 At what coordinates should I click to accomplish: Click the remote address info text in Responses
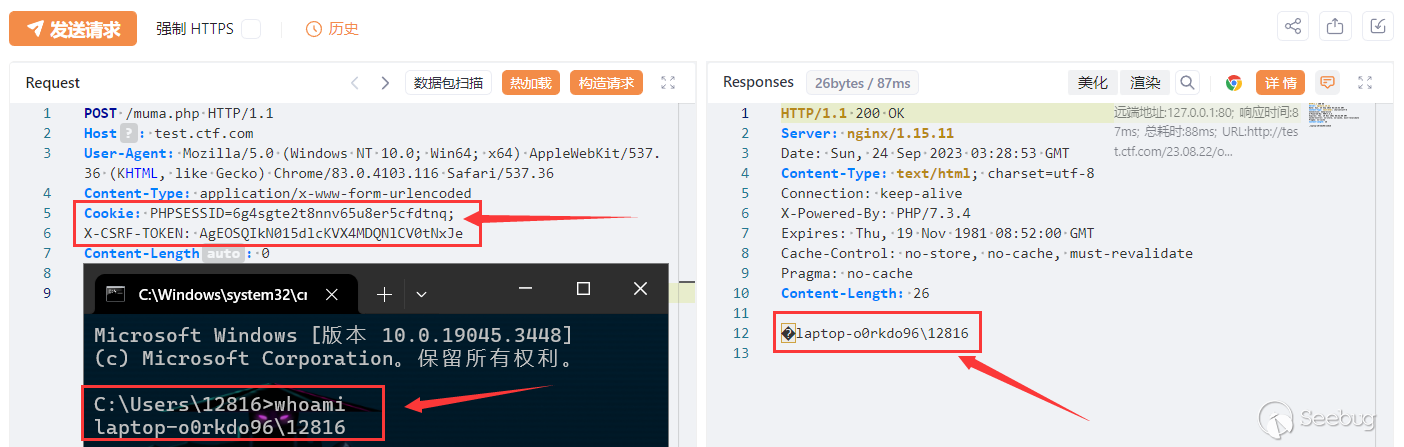[1207, 133]
